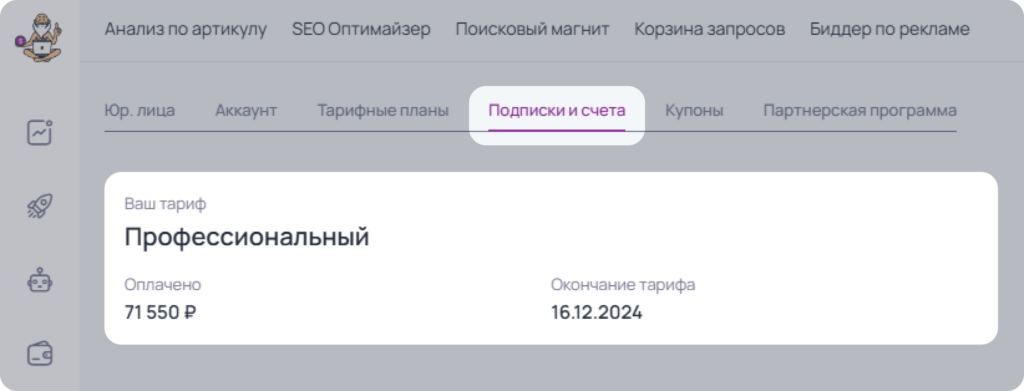Select the robot sidebar icon
1024x391 pixels.
pyautogui.click(x=39, y=280)
